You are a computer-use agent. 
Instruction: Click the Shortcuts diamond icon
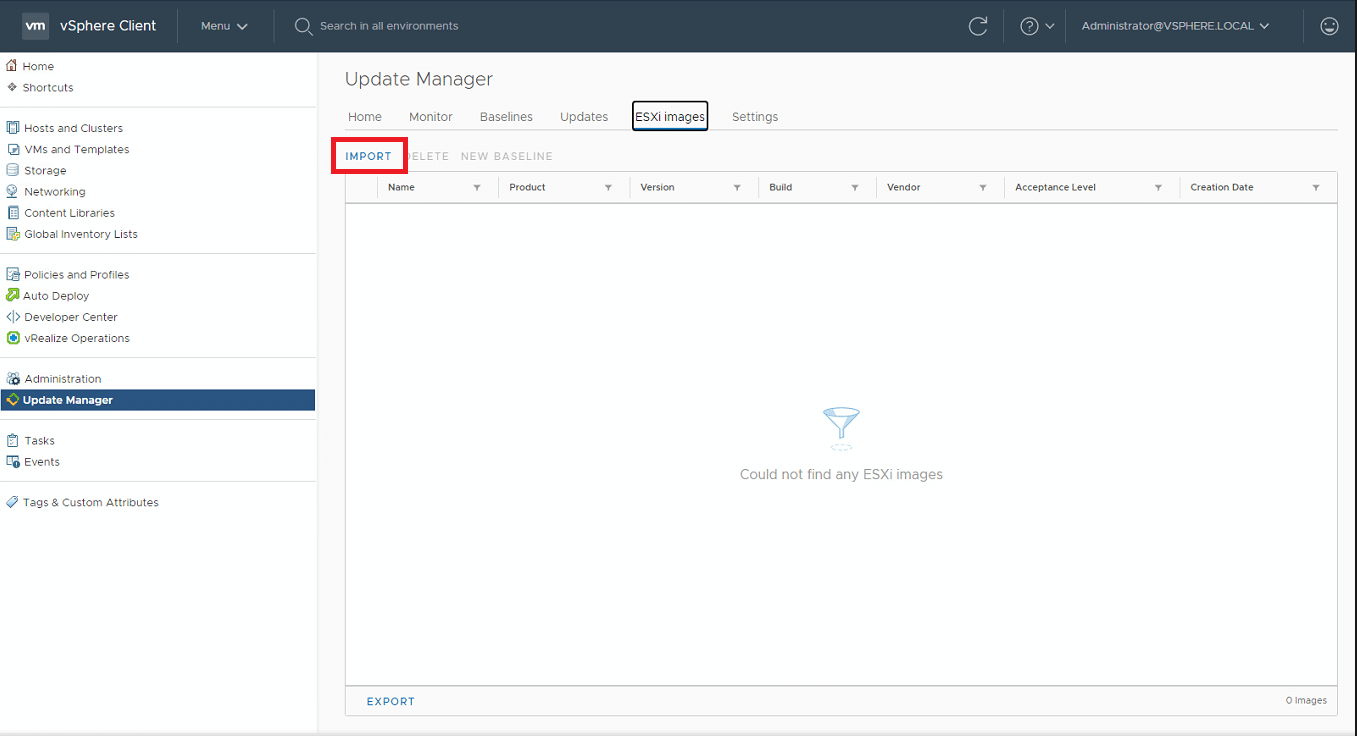12,87
